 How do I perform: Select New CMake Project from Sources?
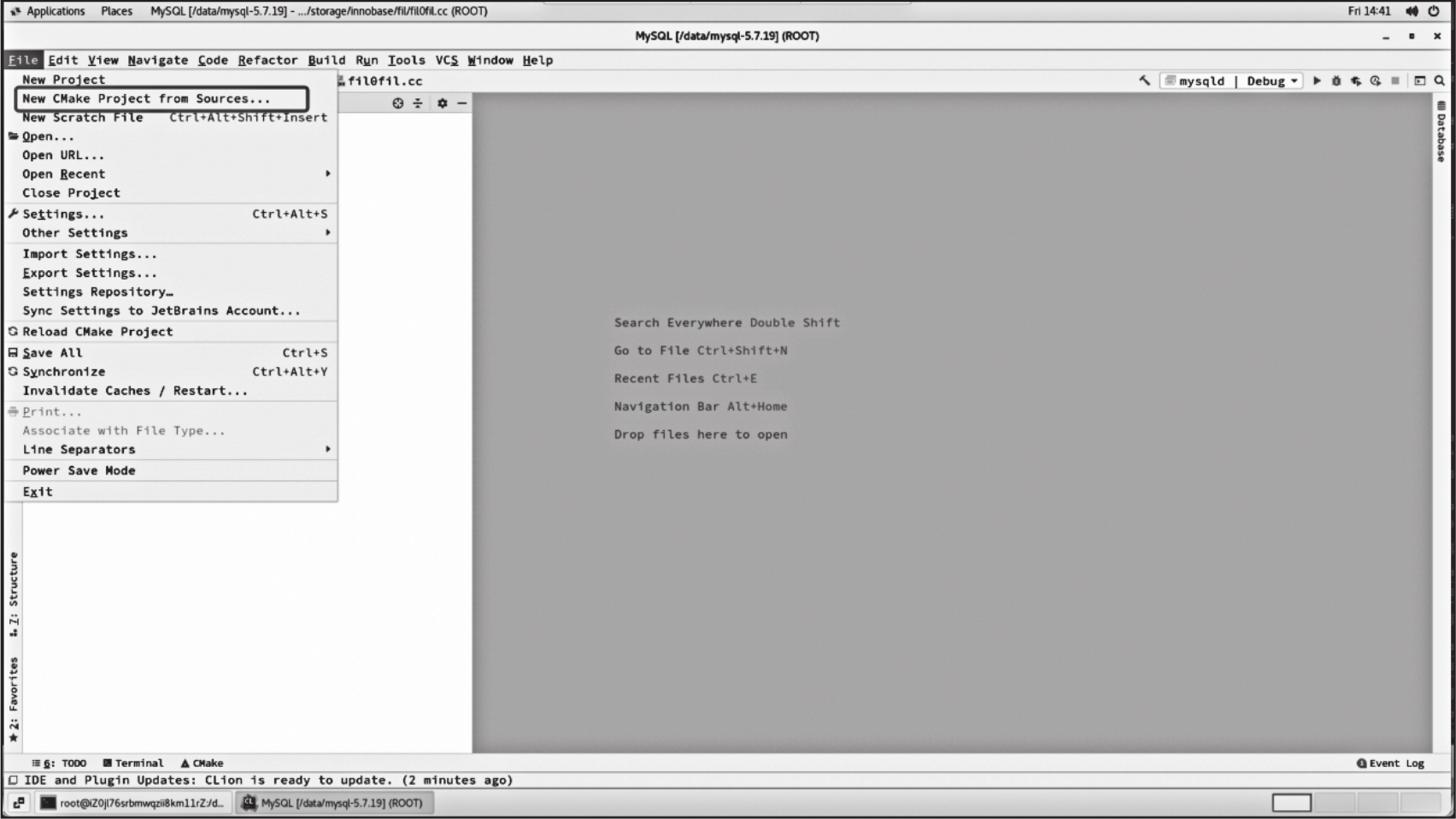146,98
